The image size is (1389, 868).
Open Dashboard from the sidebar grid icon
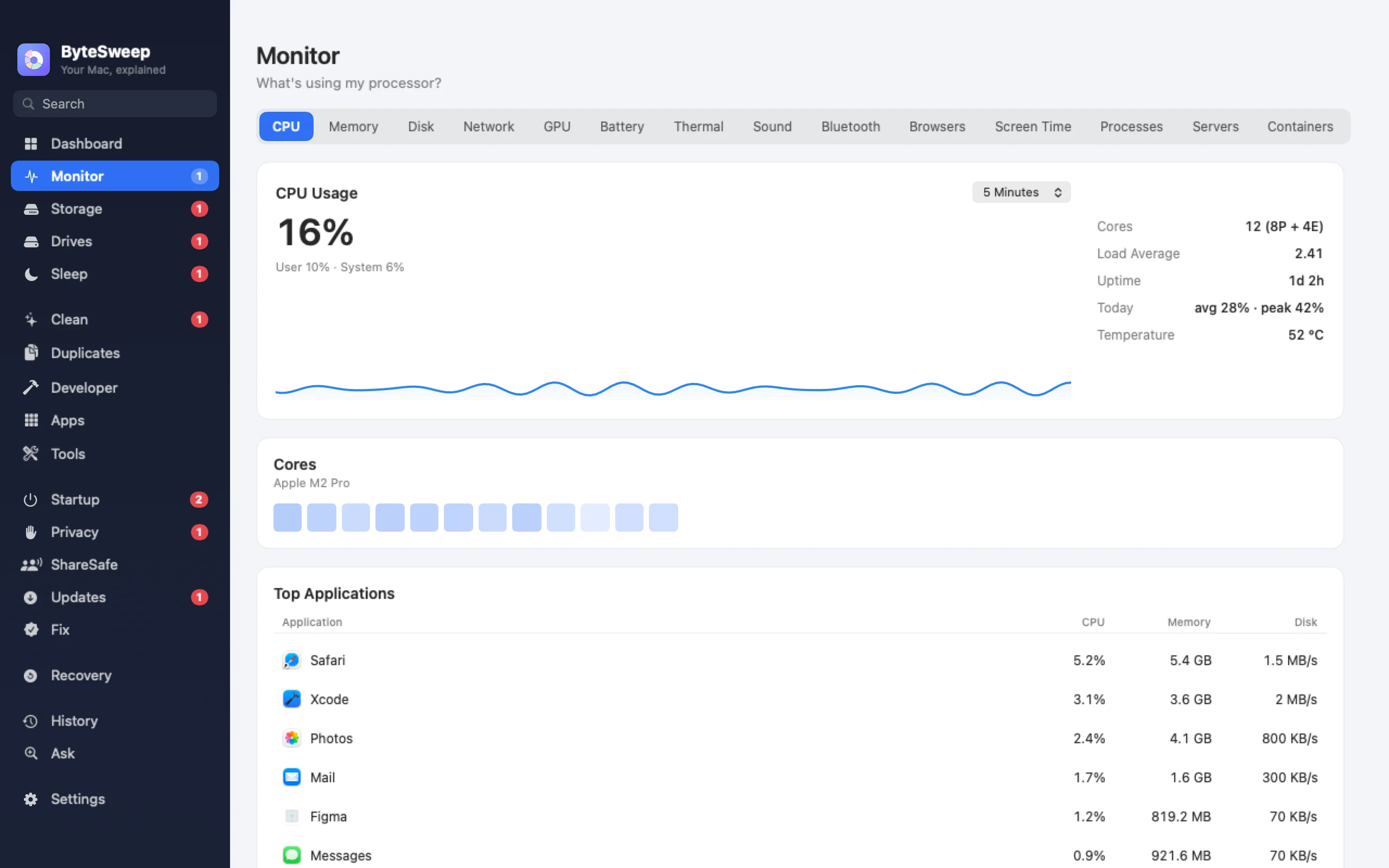tap(31, 144)
